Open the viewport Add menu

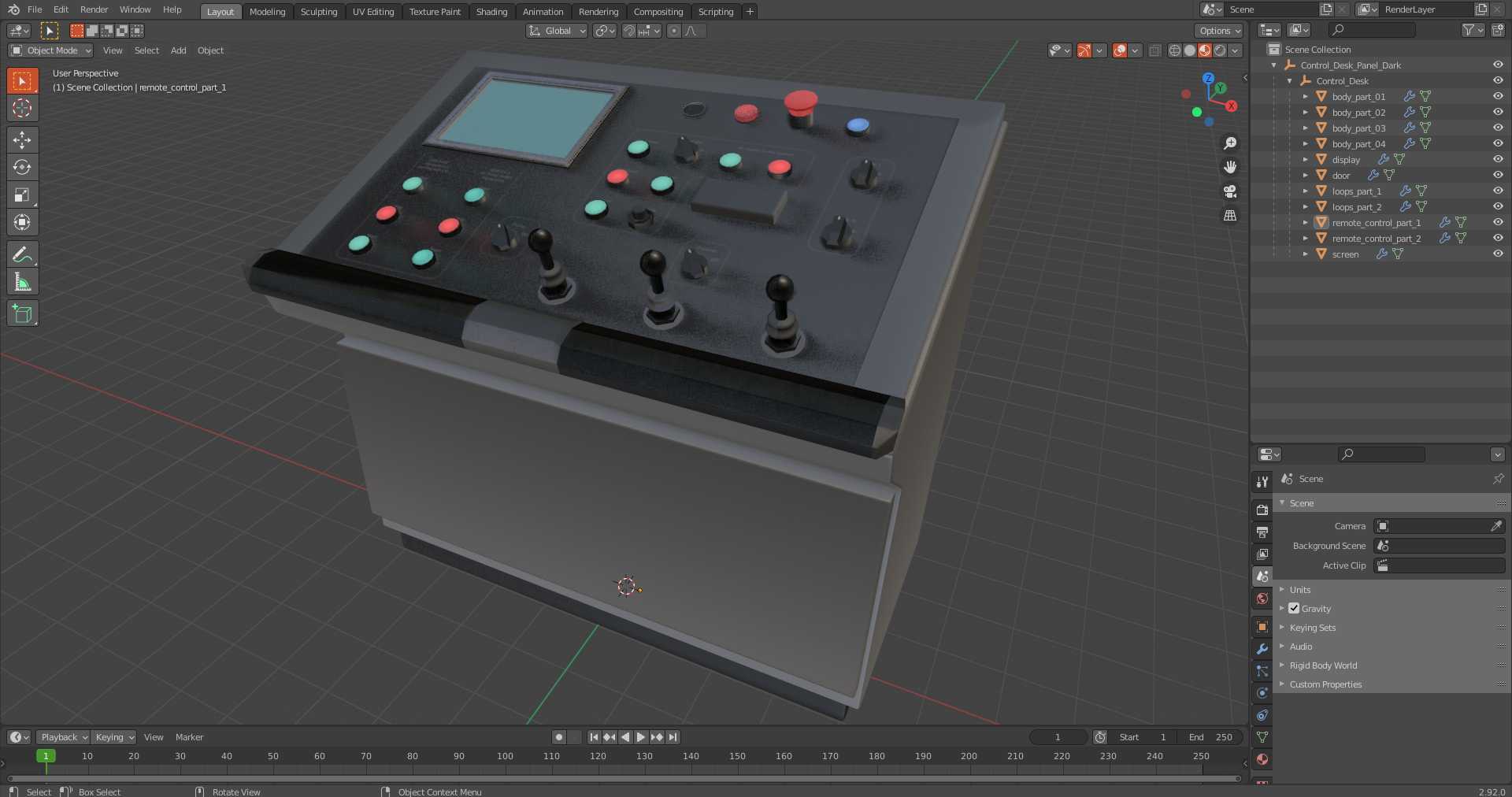(x=179, y=50)
